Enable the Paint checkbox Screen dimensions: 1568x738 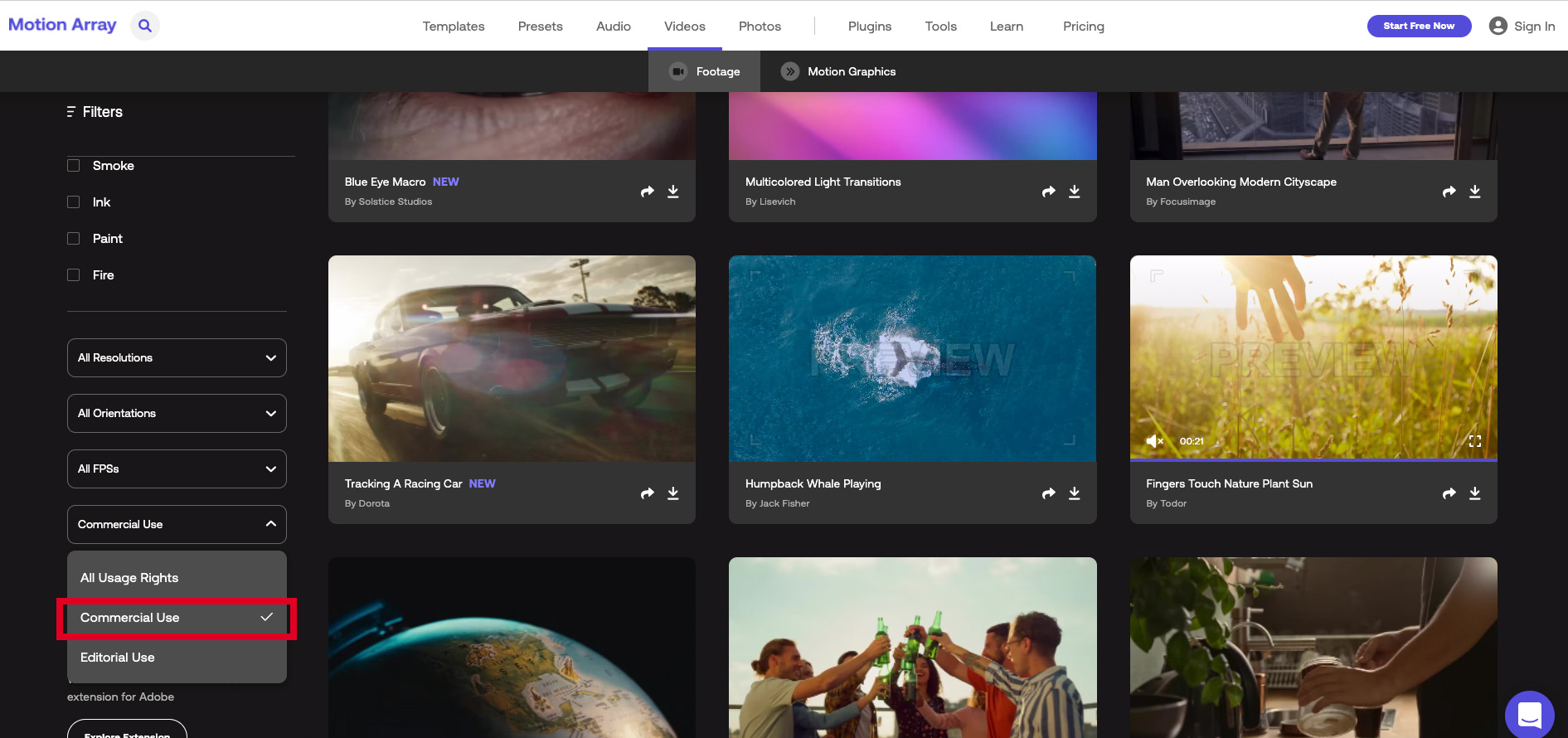click(74, 239)
